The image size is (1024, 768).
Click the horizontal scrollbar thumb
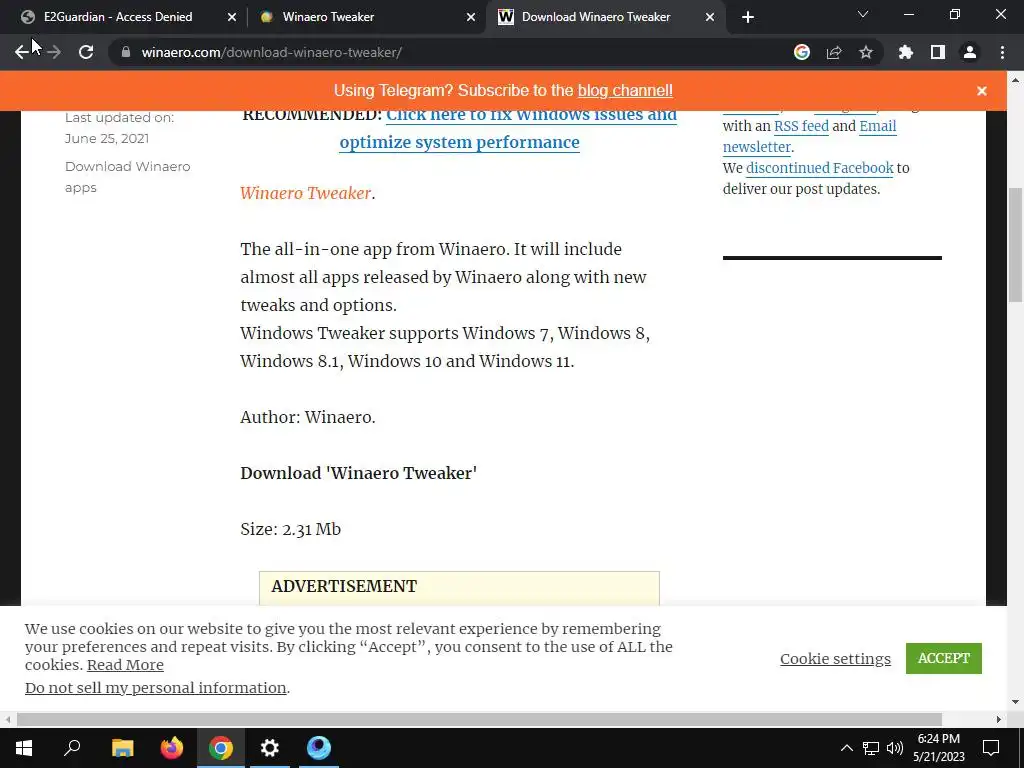[x=479, y=719]
